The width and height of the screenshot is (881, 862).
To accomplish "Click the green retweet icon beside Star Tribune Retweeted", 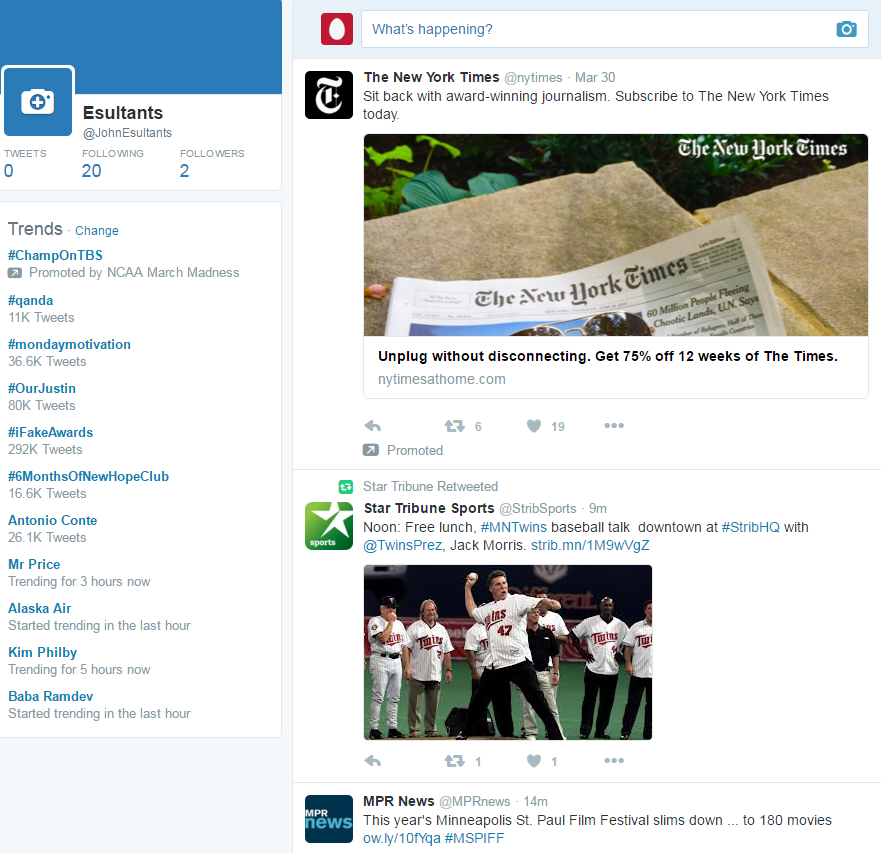I will tap(346, 487).
